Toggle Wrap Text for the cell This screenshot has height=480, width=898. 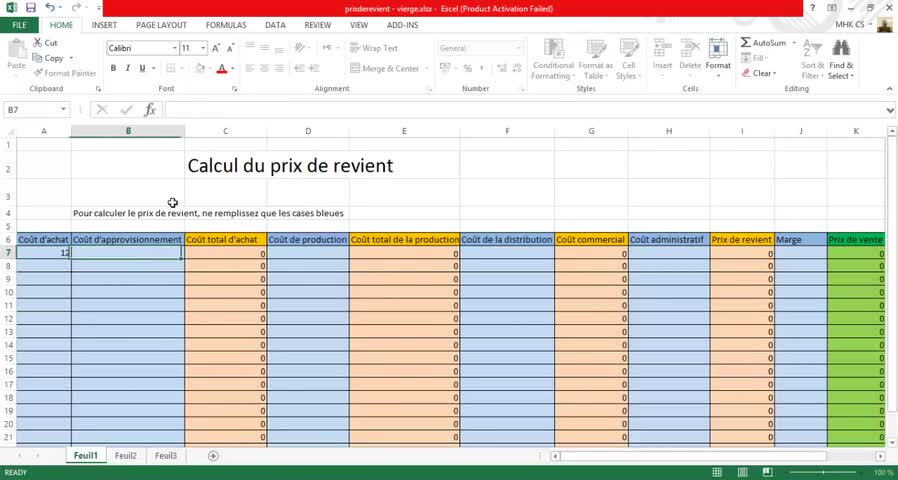(x=373, y=48)
